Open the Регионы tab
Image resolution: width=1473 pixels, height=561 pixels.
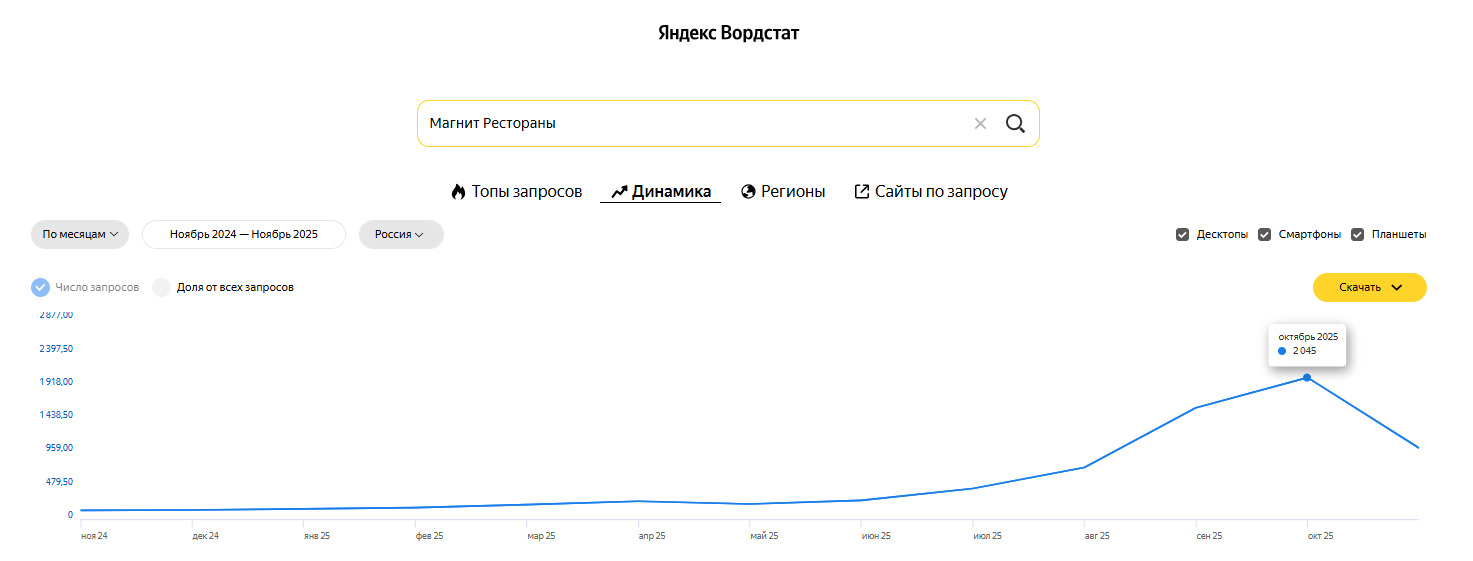tap(793, 192)
